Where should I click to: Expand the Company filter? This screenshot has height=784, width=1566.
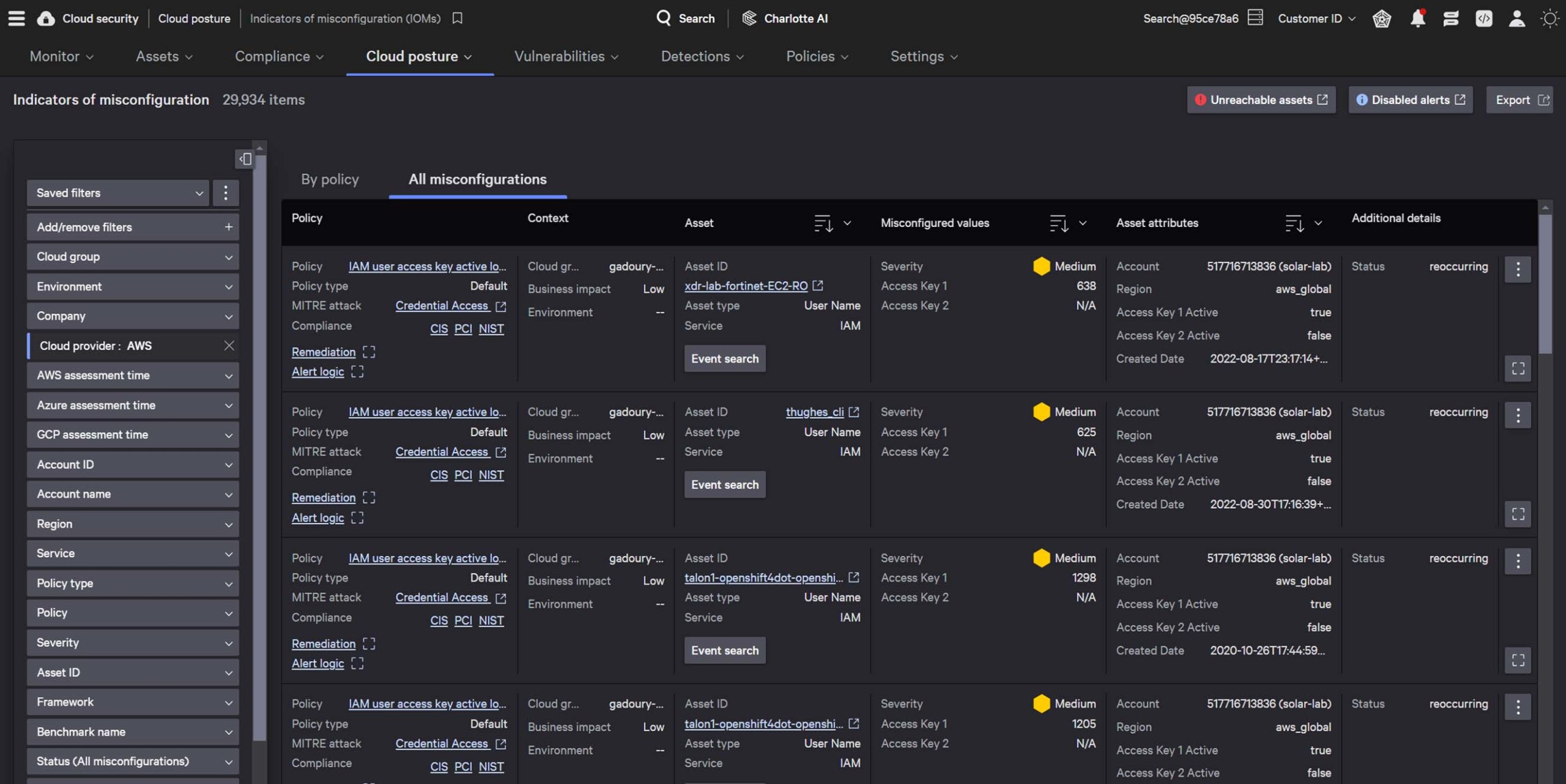[133, 316]
